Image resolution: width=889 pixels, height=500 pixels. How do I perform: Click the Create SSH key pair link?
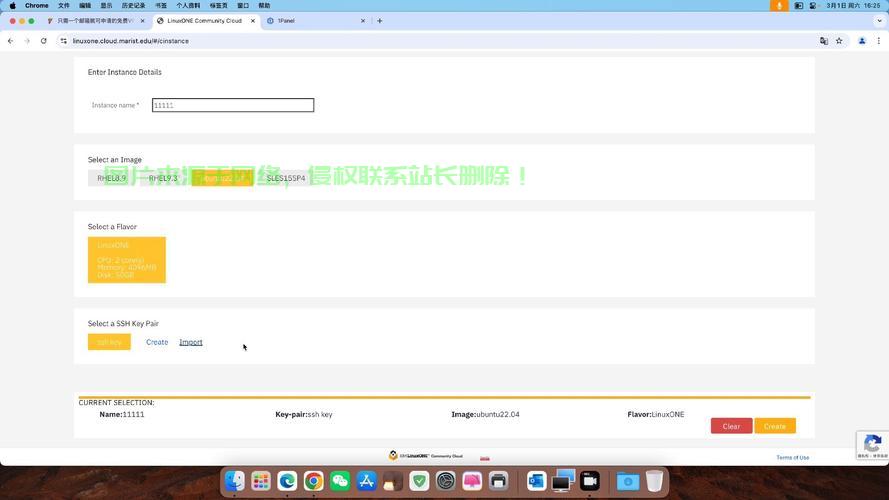point(157,342)
